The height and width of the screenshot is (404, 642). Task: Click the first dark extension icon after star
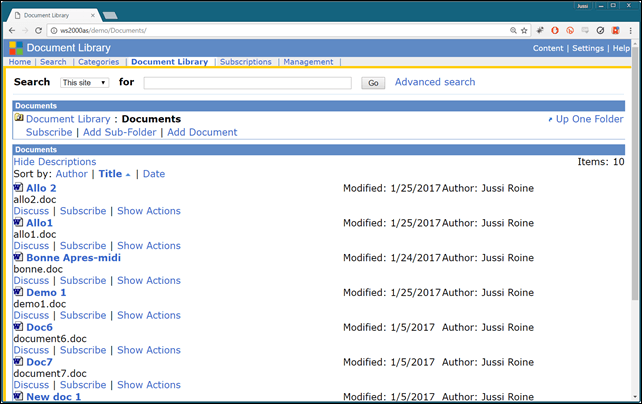point(540,30)
